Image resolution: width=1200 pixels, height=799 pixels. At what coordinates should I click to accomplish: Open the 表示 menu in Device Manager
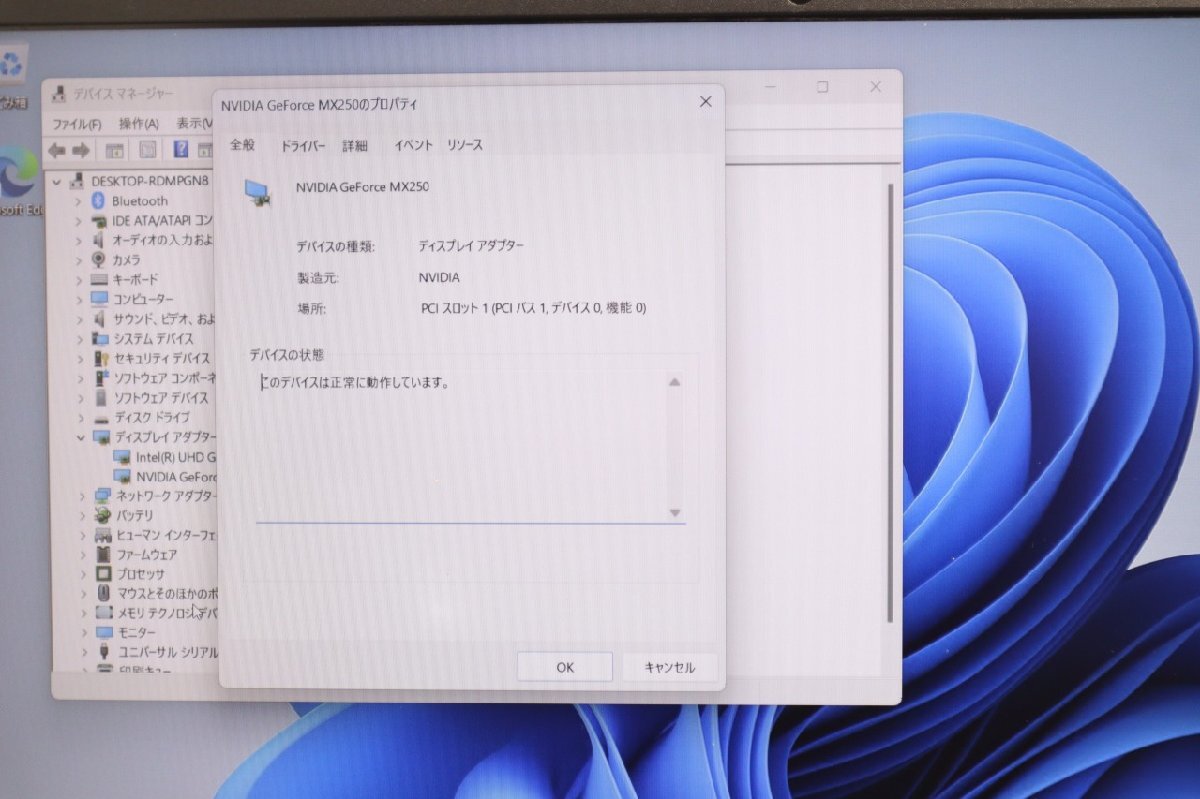pos(190,124)
